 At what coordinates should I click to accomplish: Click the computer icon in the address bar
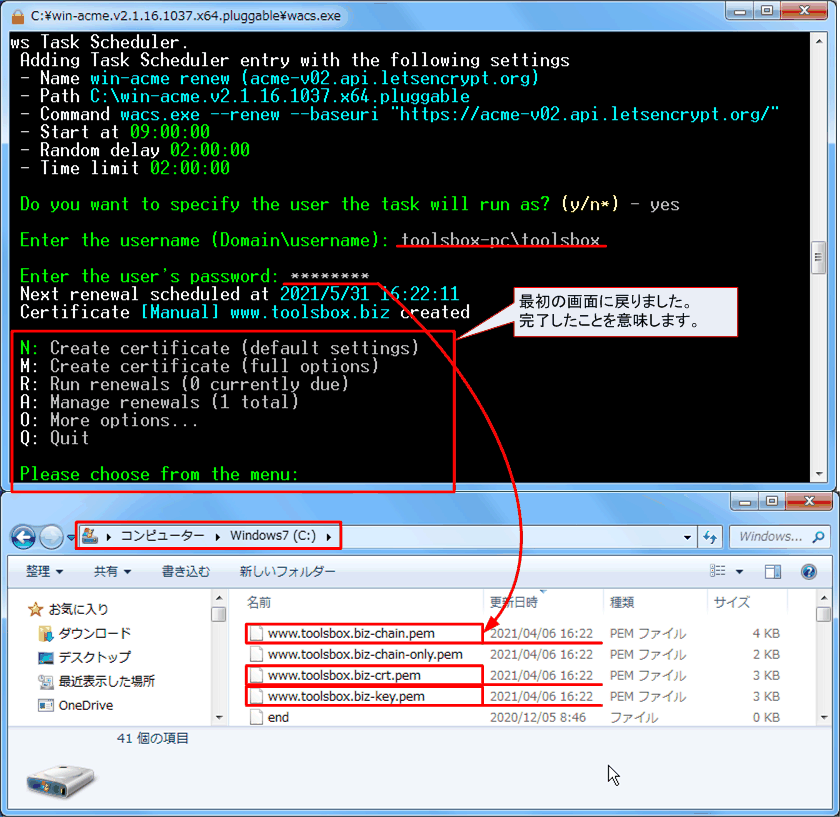tap(90, 535)
